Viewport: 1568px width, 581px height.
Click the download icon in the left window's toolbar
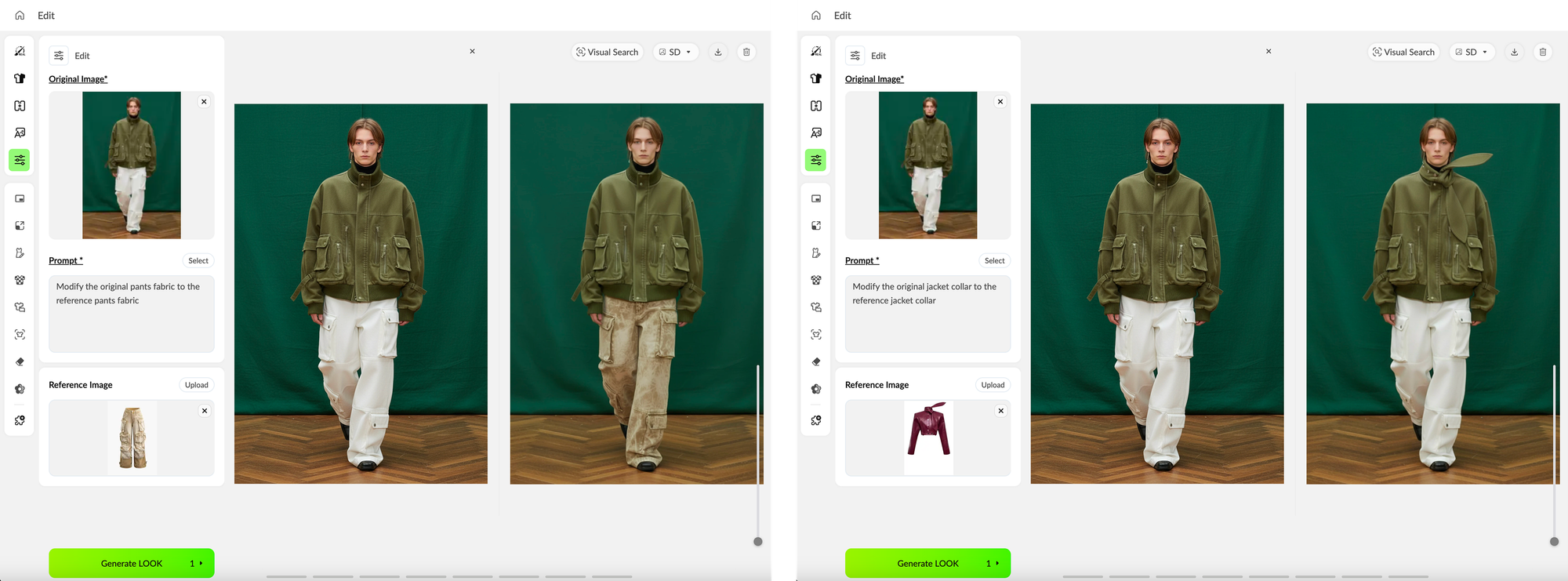(x=718, y=53)
